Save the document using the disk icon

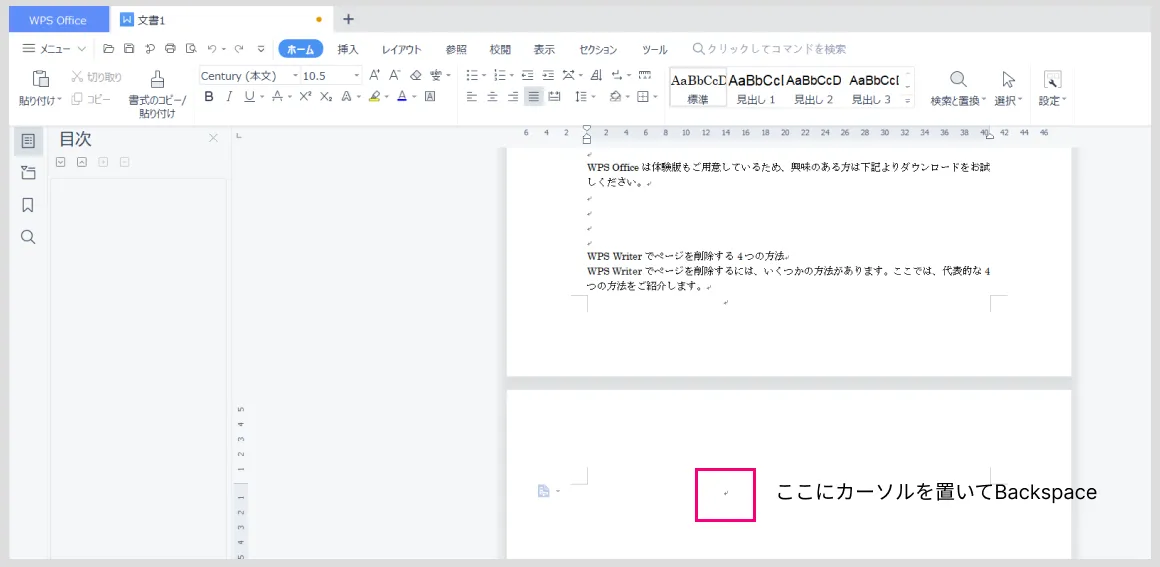[129, 49]
